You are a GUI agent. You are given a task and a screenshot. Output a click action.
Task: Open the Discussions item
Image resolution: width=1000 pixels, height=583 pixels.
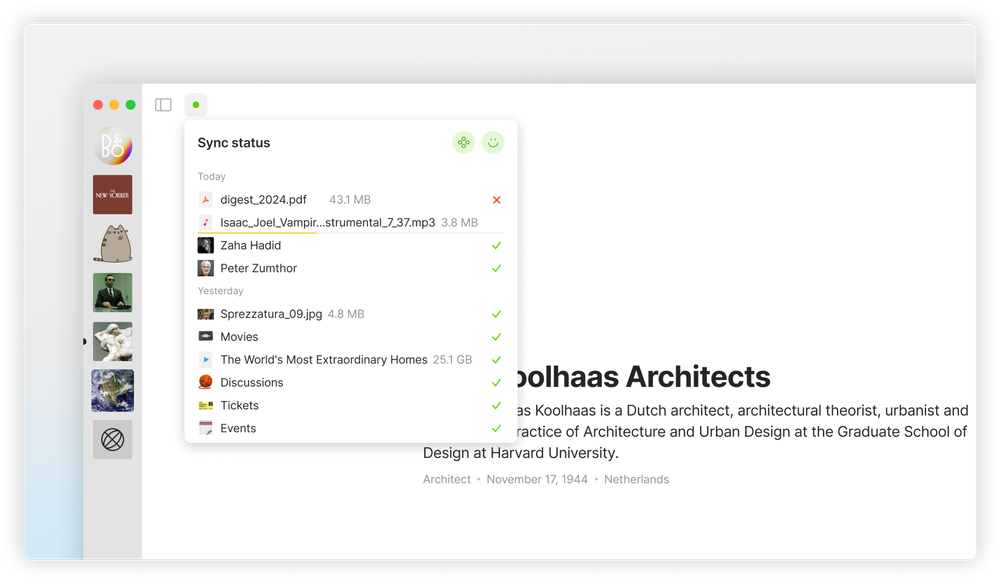pos(351,383)
